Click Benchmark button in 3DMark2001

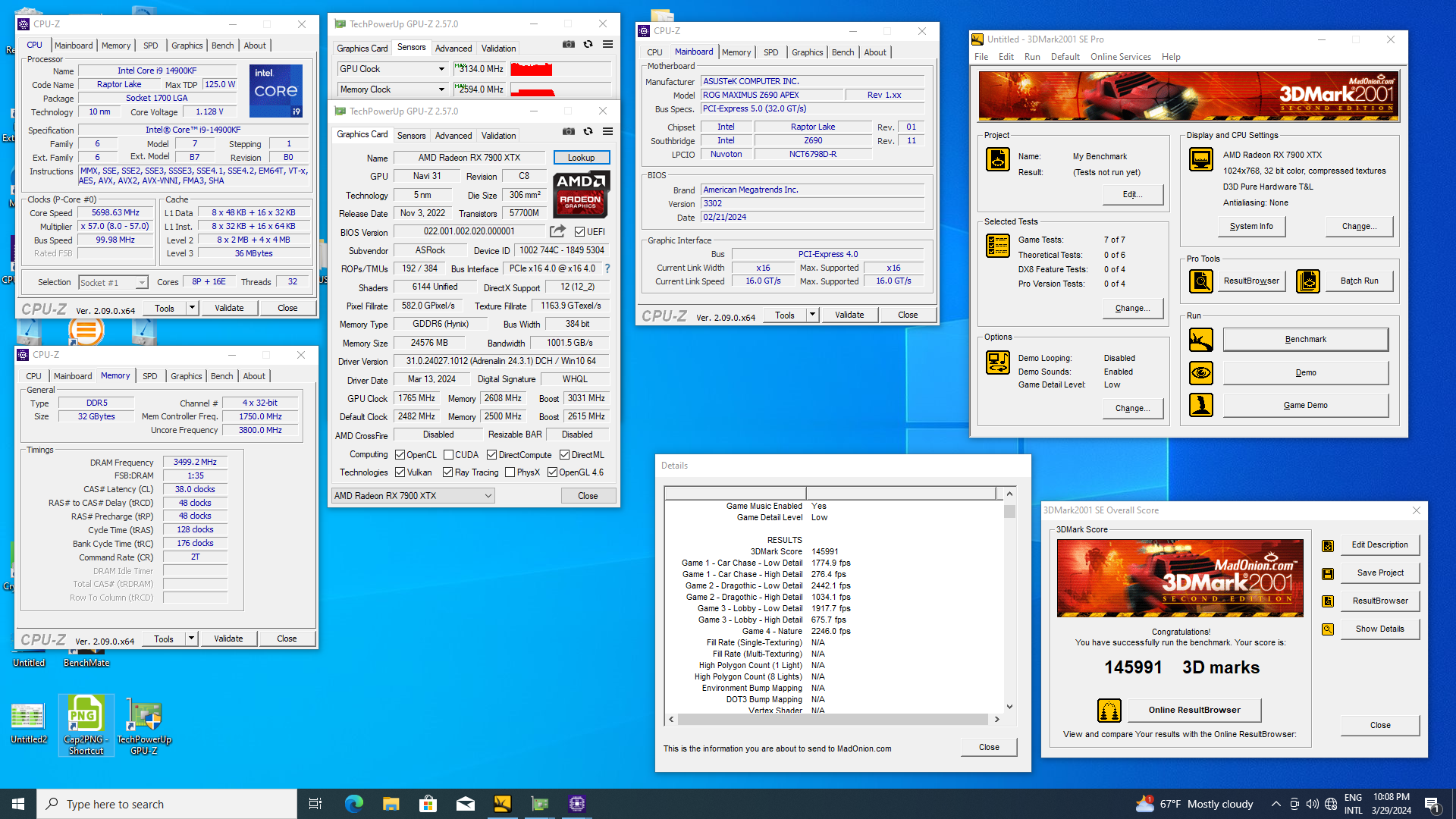[x=1305, y=340]
